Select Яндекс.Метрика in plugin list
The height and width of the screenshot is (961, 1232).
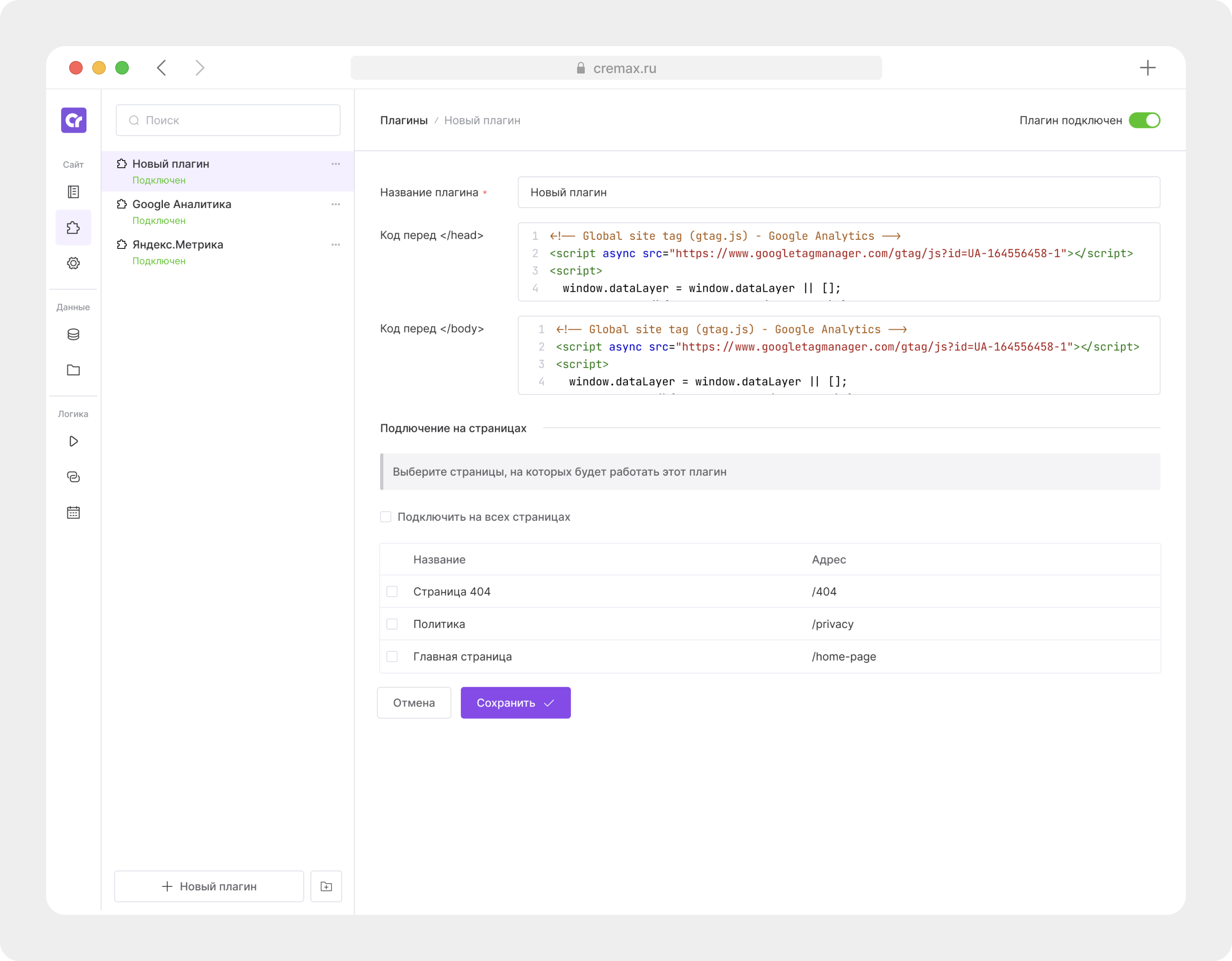227,252
